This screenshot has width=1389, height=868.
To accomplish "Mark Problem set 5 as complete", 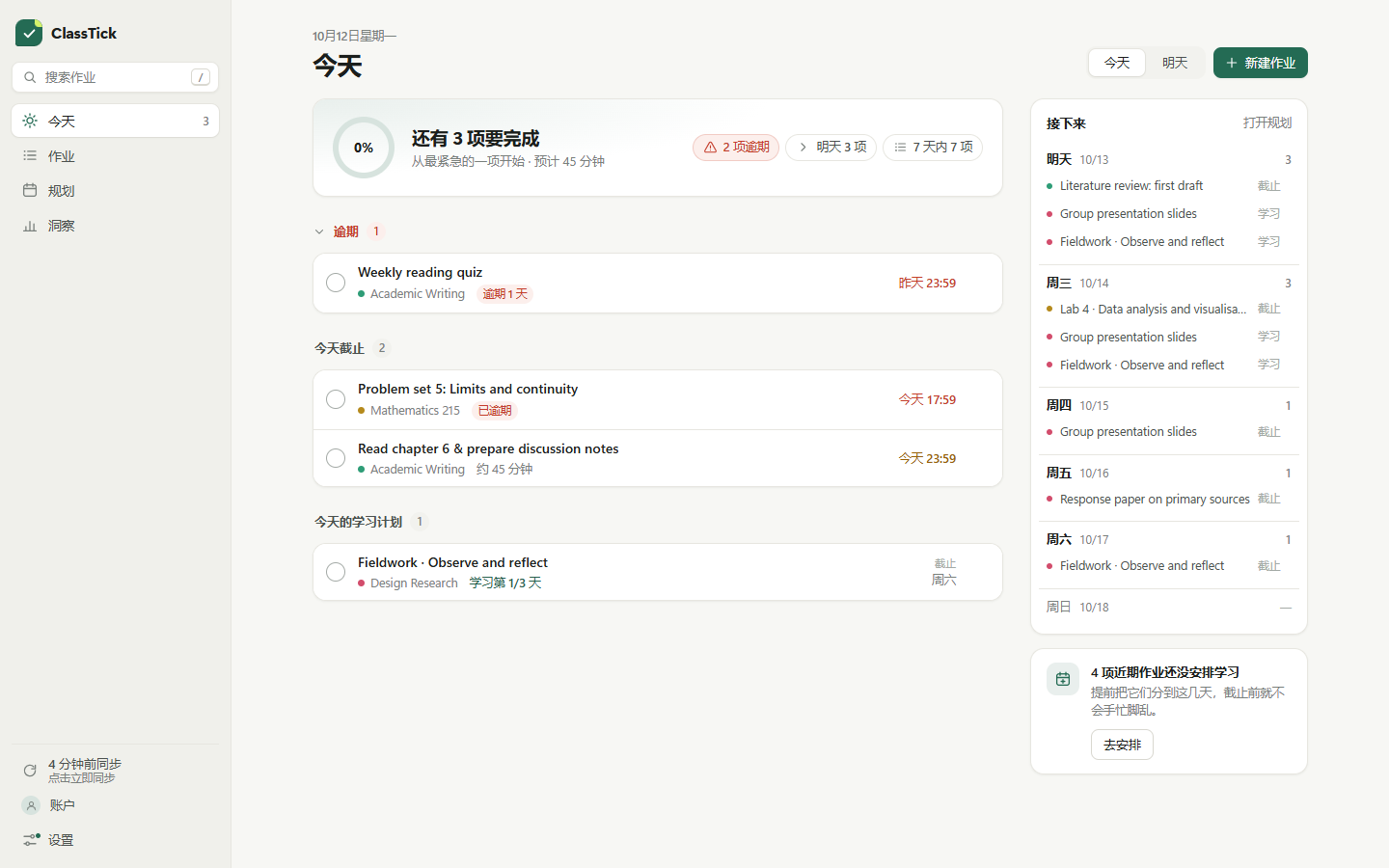I will (x=336, y=399).
